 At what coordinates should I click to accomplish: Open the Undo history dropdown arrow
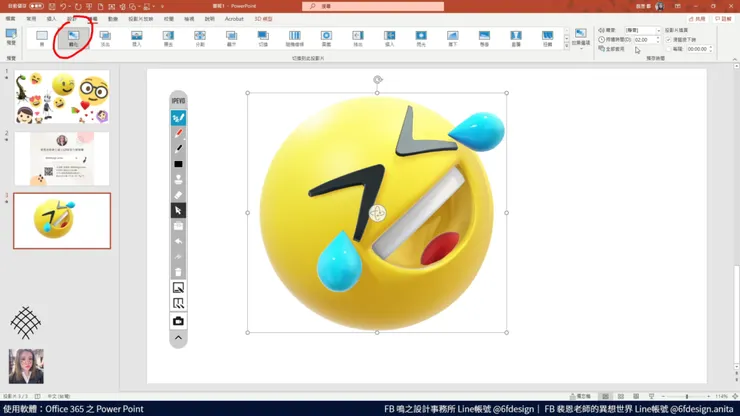[x=70, y=7]
